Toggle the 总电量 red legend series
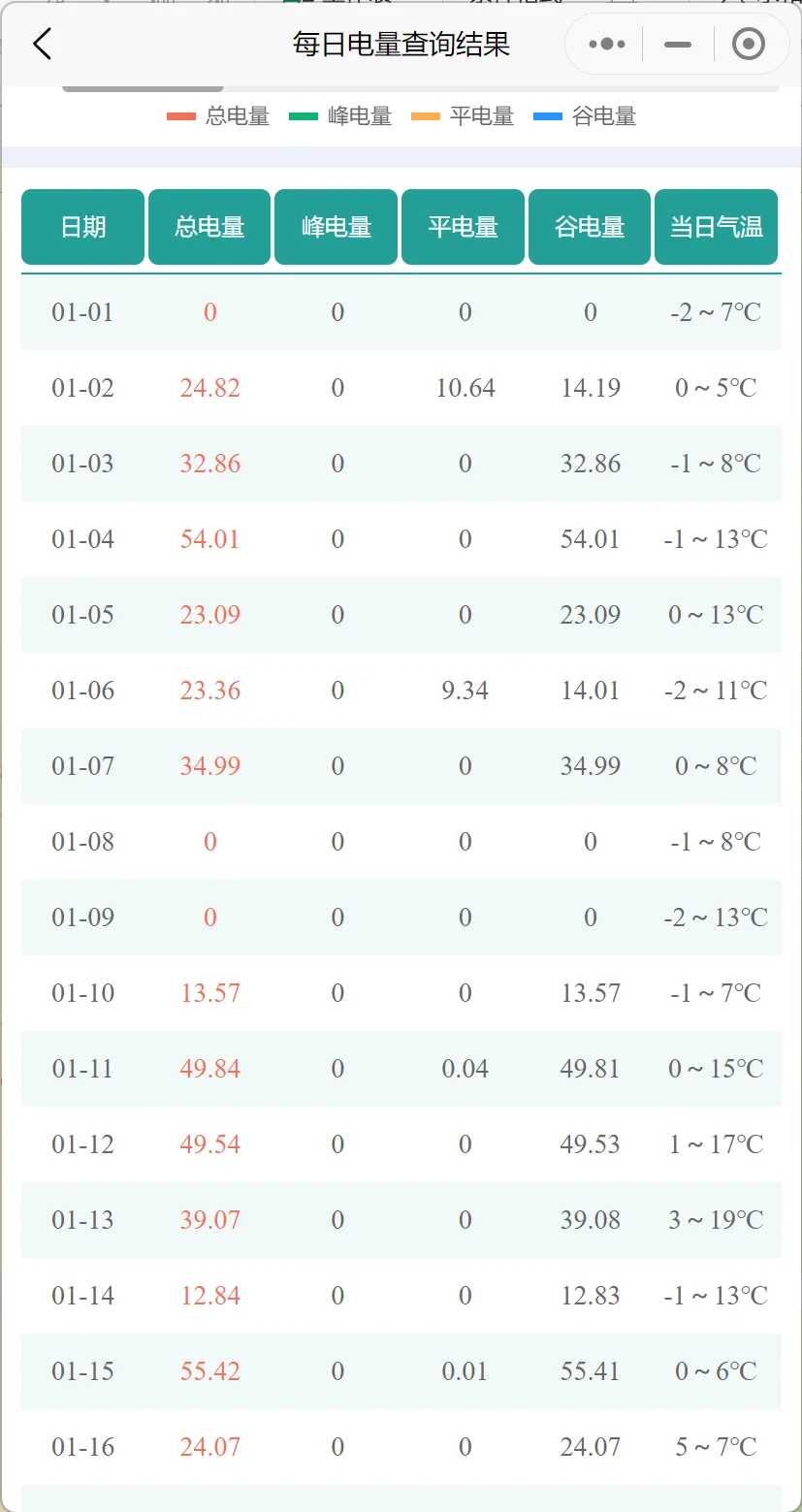 tap(218, 116)
